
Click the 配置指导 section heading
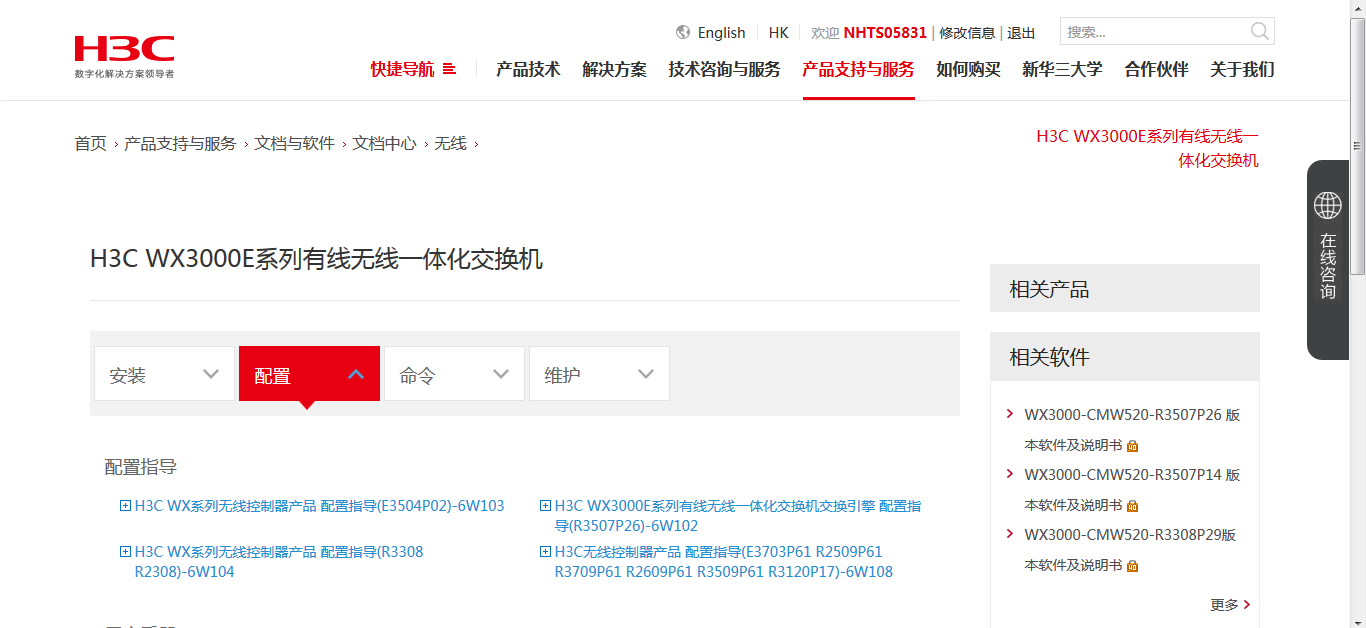[141, 467]
